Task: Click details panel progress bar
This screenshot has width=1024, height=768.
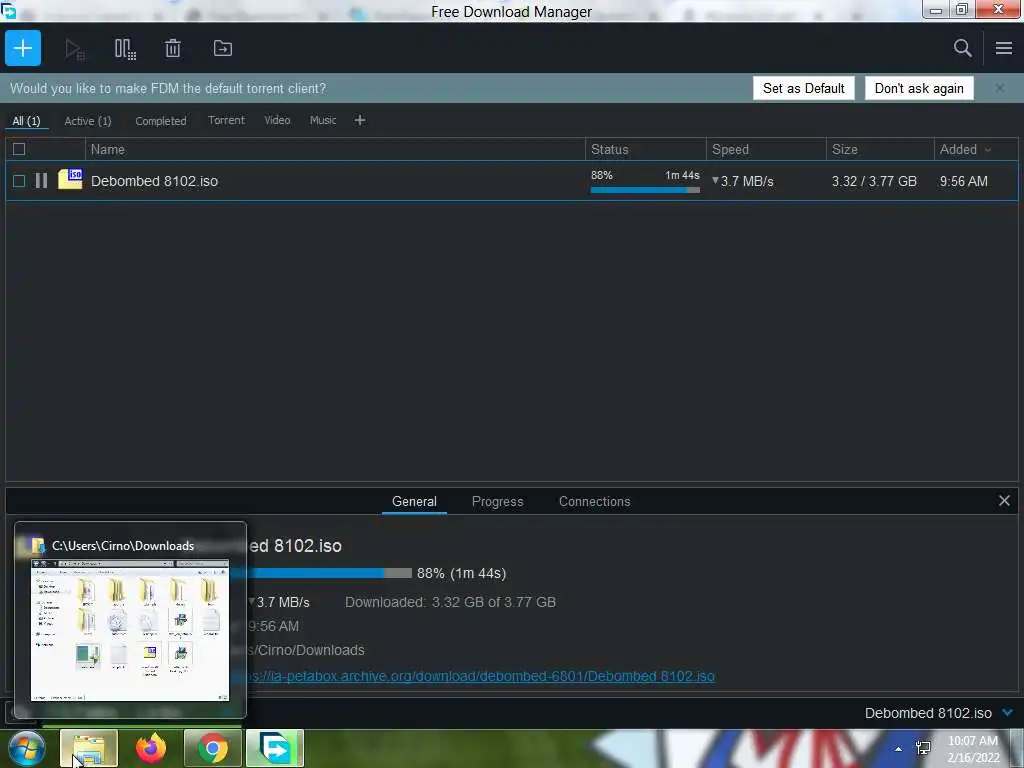Action: [329, 573]
